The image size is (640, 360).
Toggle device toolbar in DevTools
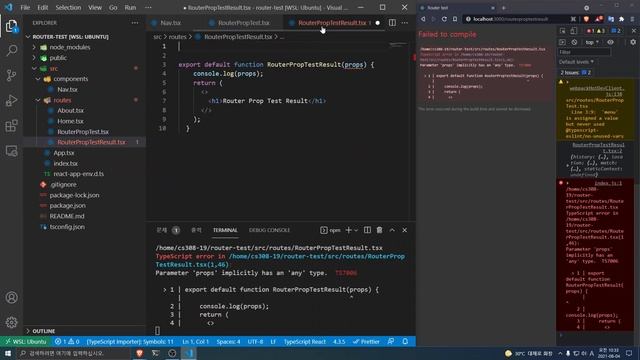(574, 31)
